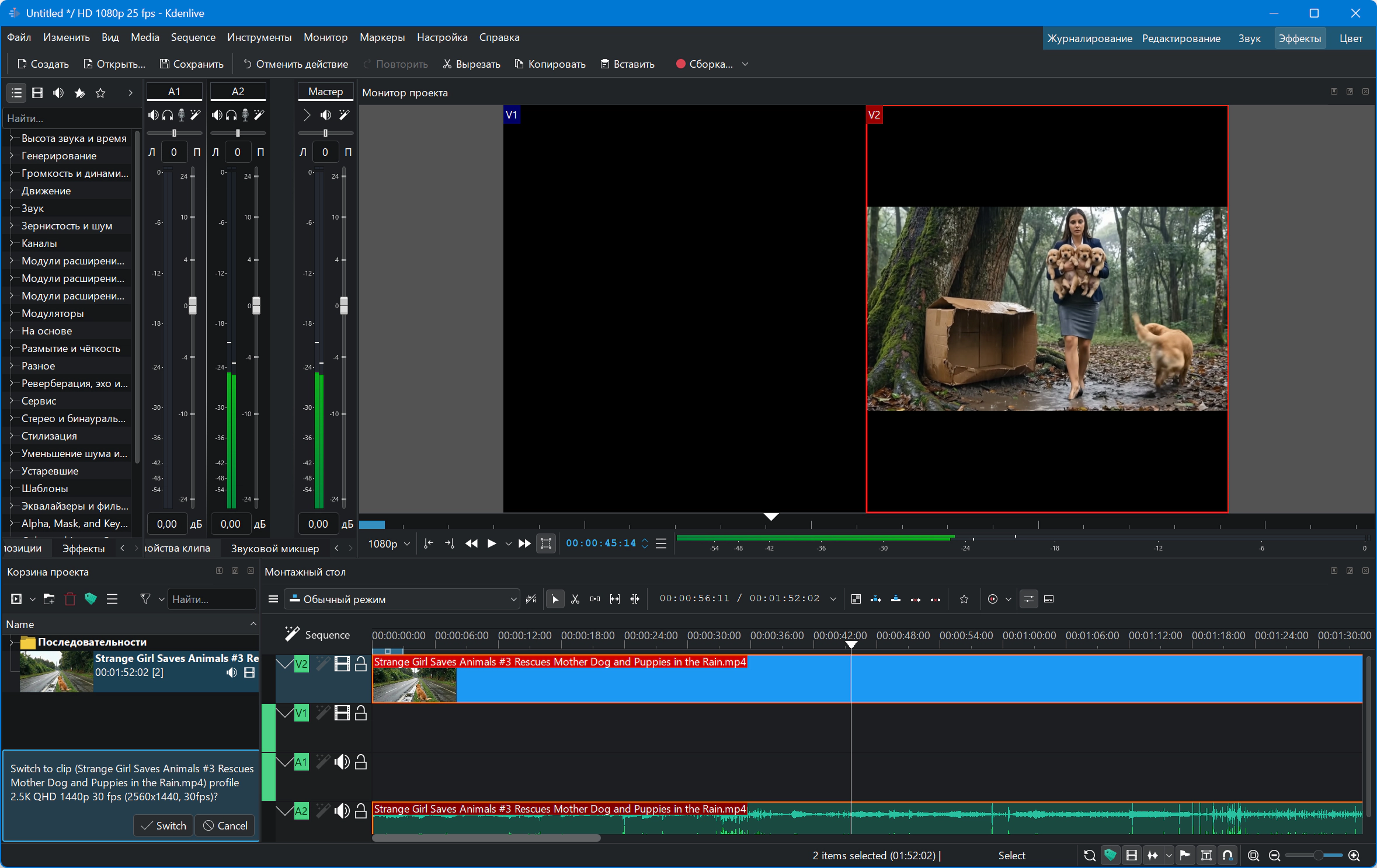Toggle the lock on track V1
The height and width of the screenshot is (868, 1377).
(361, 713)
